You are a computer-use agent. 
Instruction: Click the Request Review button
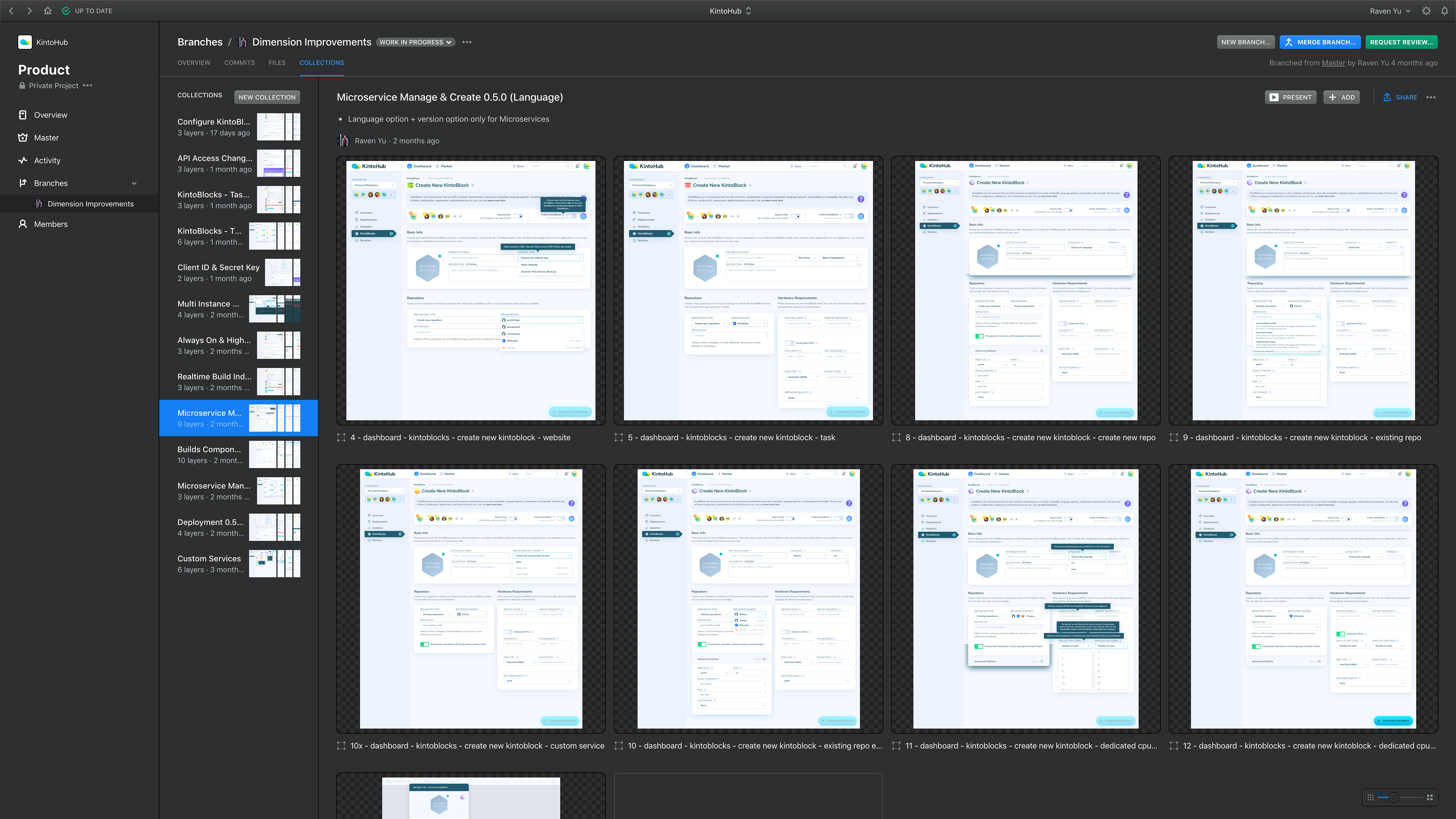(1402, 42)
